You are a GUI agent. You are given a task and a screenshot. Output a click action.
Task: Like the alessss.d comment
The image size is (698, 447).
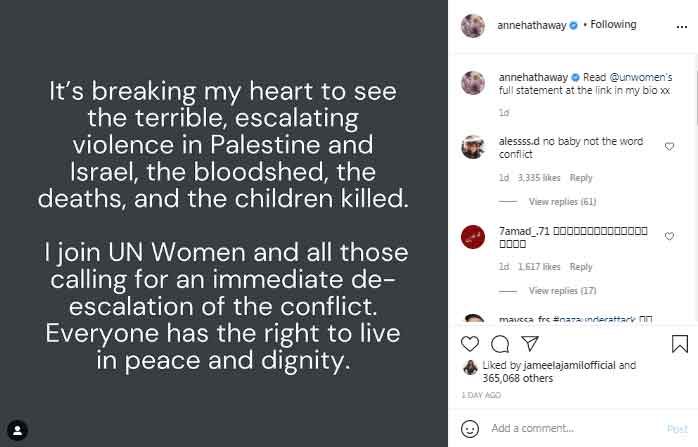coord(669,146)
